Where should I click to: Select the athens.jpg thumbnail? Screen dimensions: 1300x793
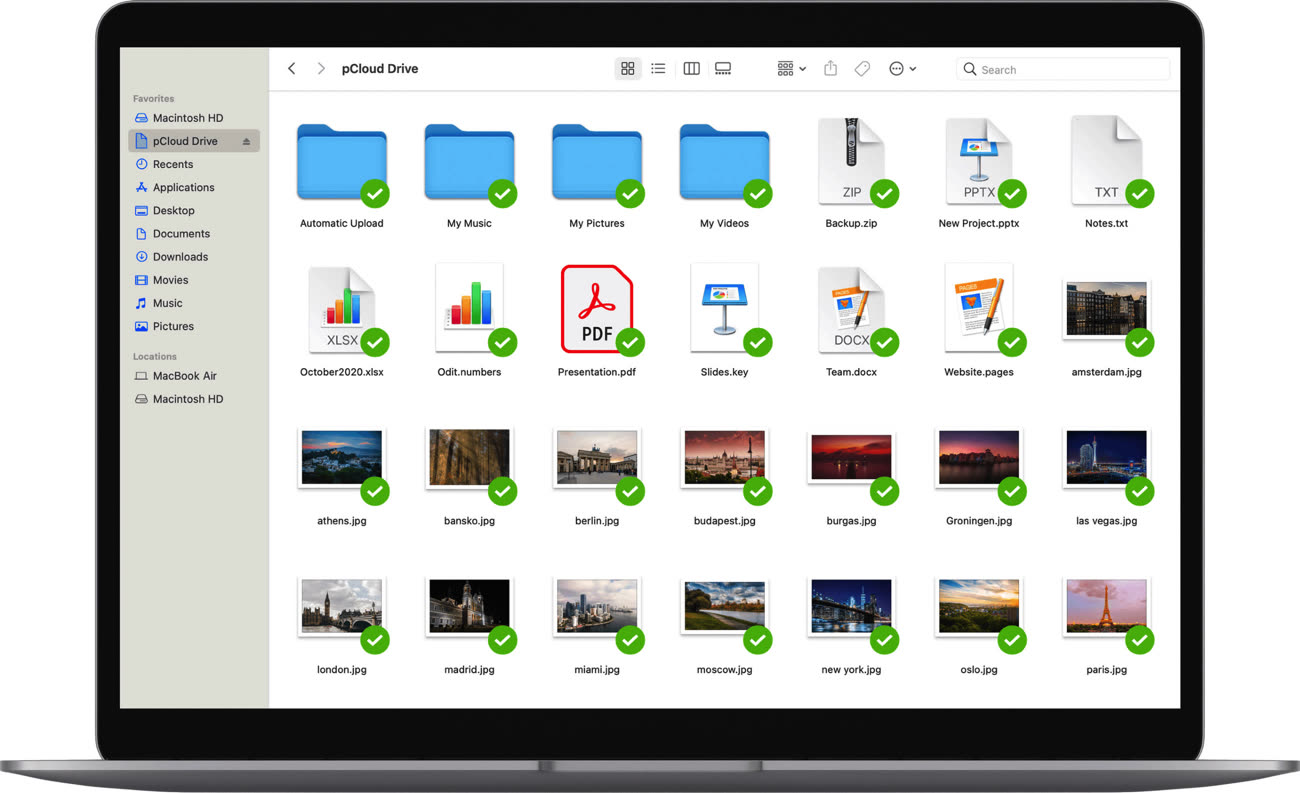point(342,458)
